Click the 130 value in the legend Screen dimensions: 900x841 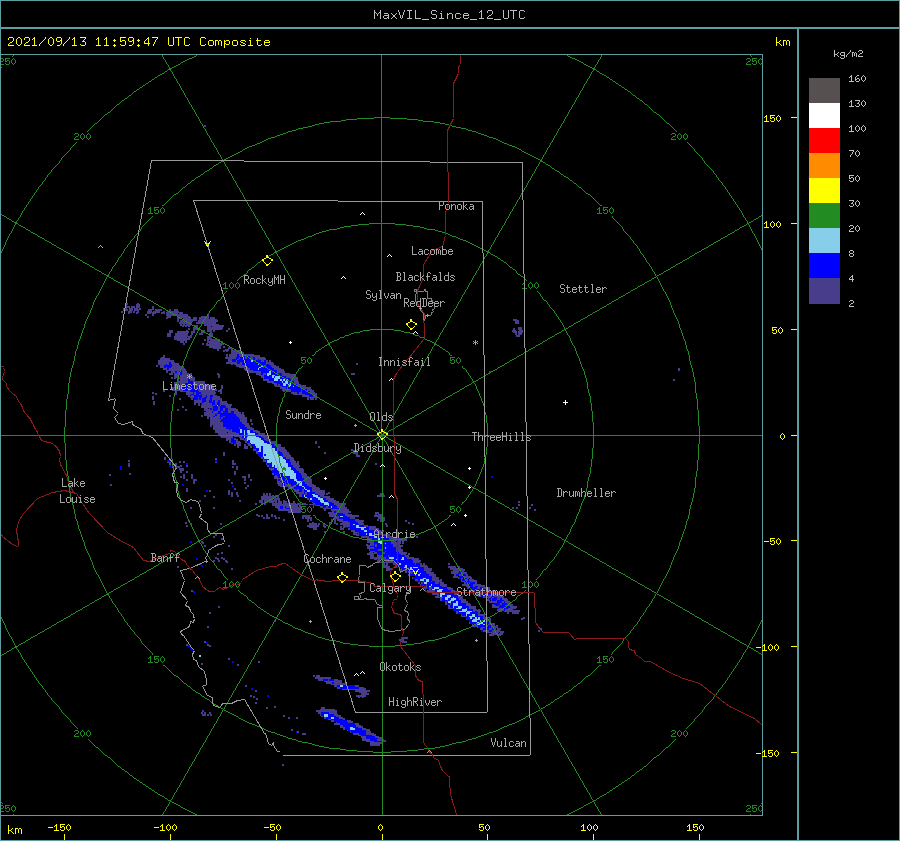(x=857, y=104)
